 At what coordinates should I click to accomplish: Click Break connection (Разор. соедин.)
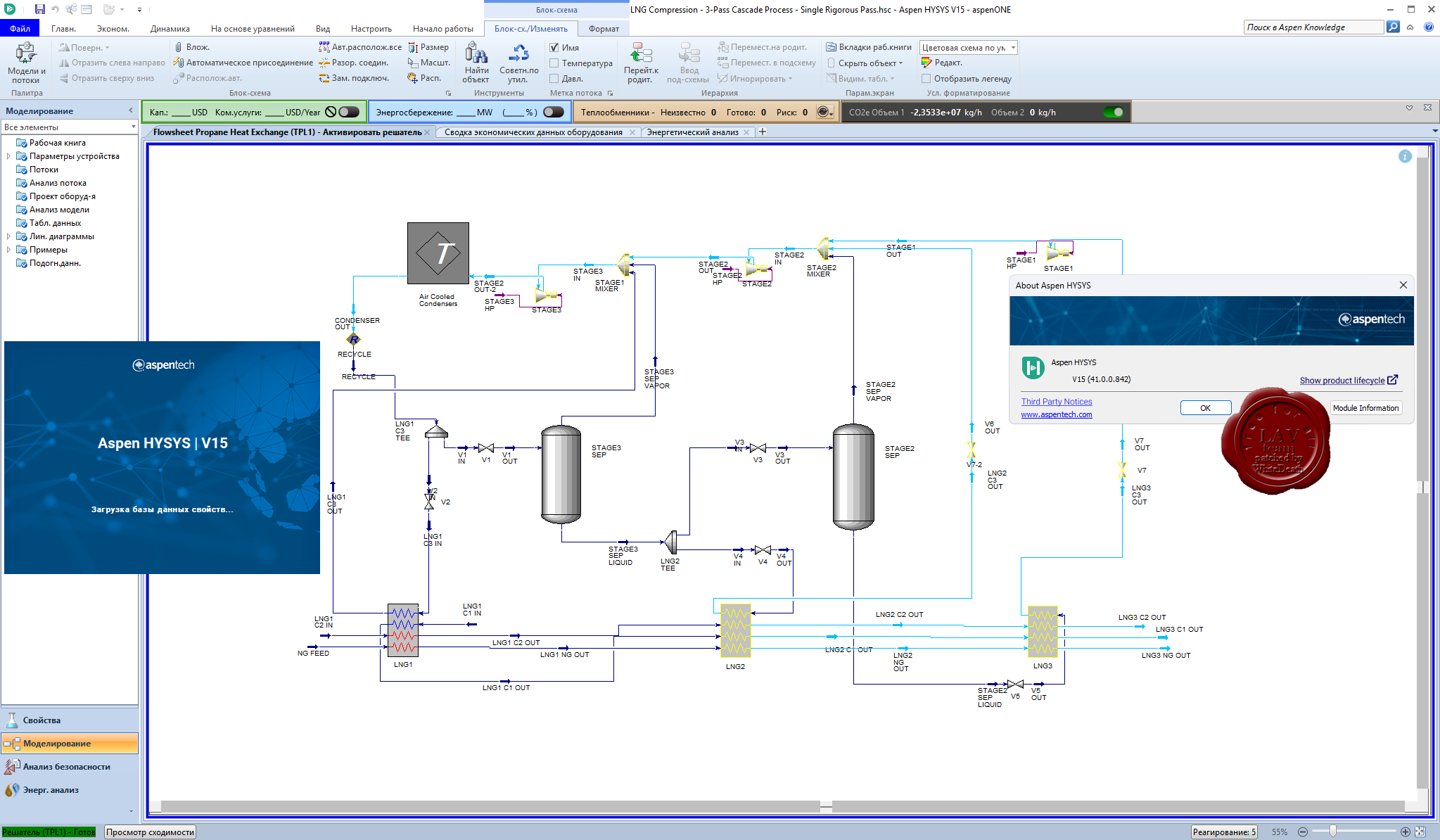(353, 63)
